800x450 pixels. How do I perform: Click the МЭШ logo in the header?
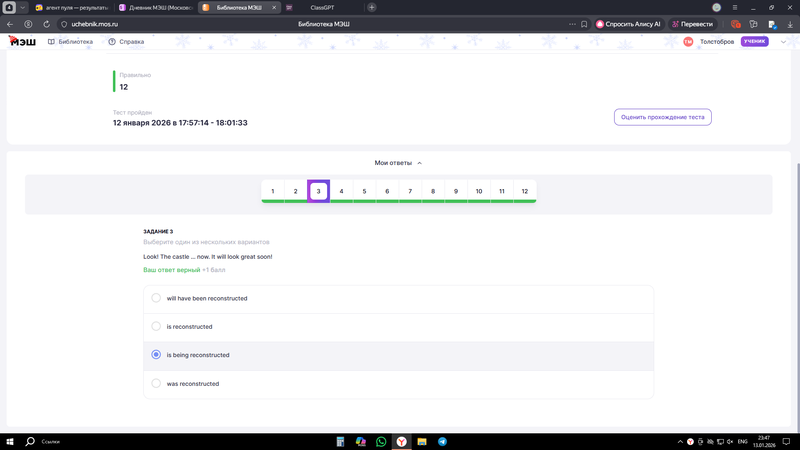20,42
